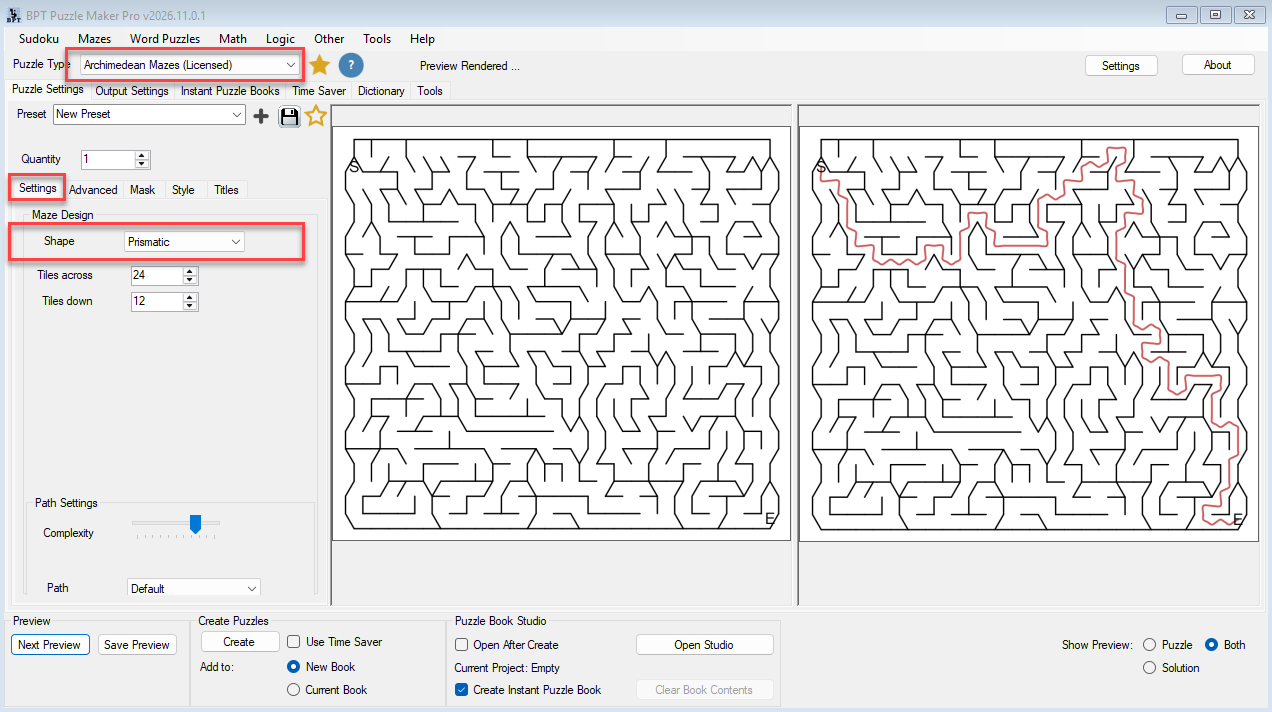
Task: Select the Both preview option
Action: click(1211, 645)
